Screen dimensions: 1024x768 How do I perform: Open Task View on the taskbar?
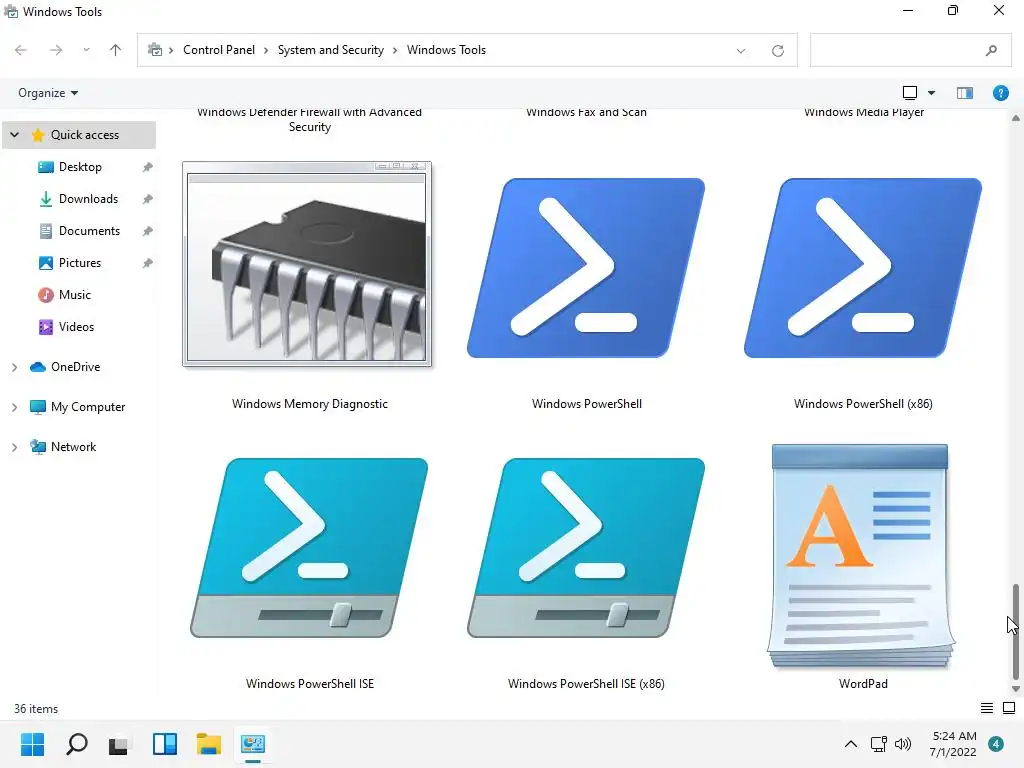tap(119, 744)
